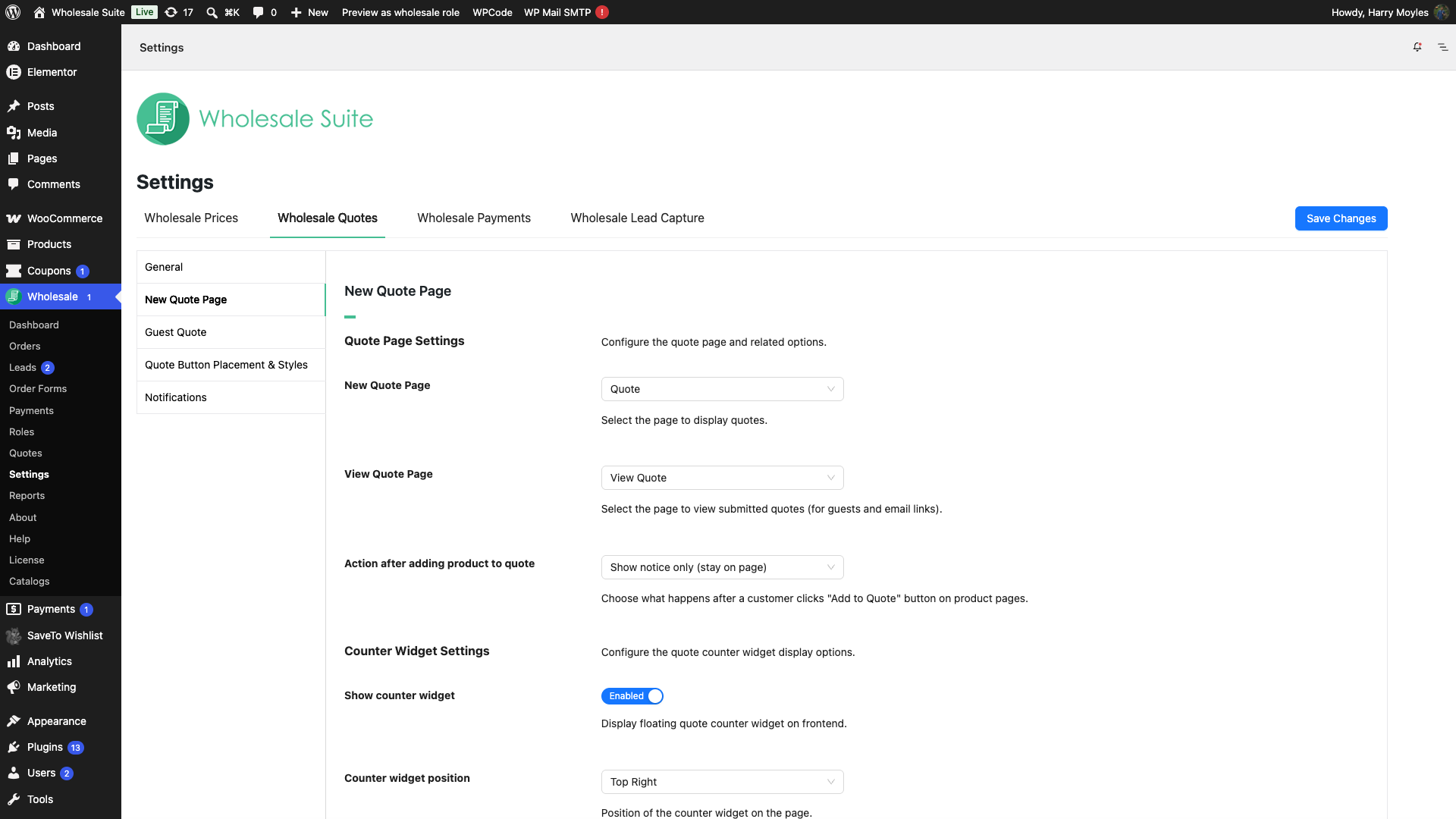Click the Comments icon in sidebar
Viewport: 1456px width, 819px height.
tap(14, 184)
